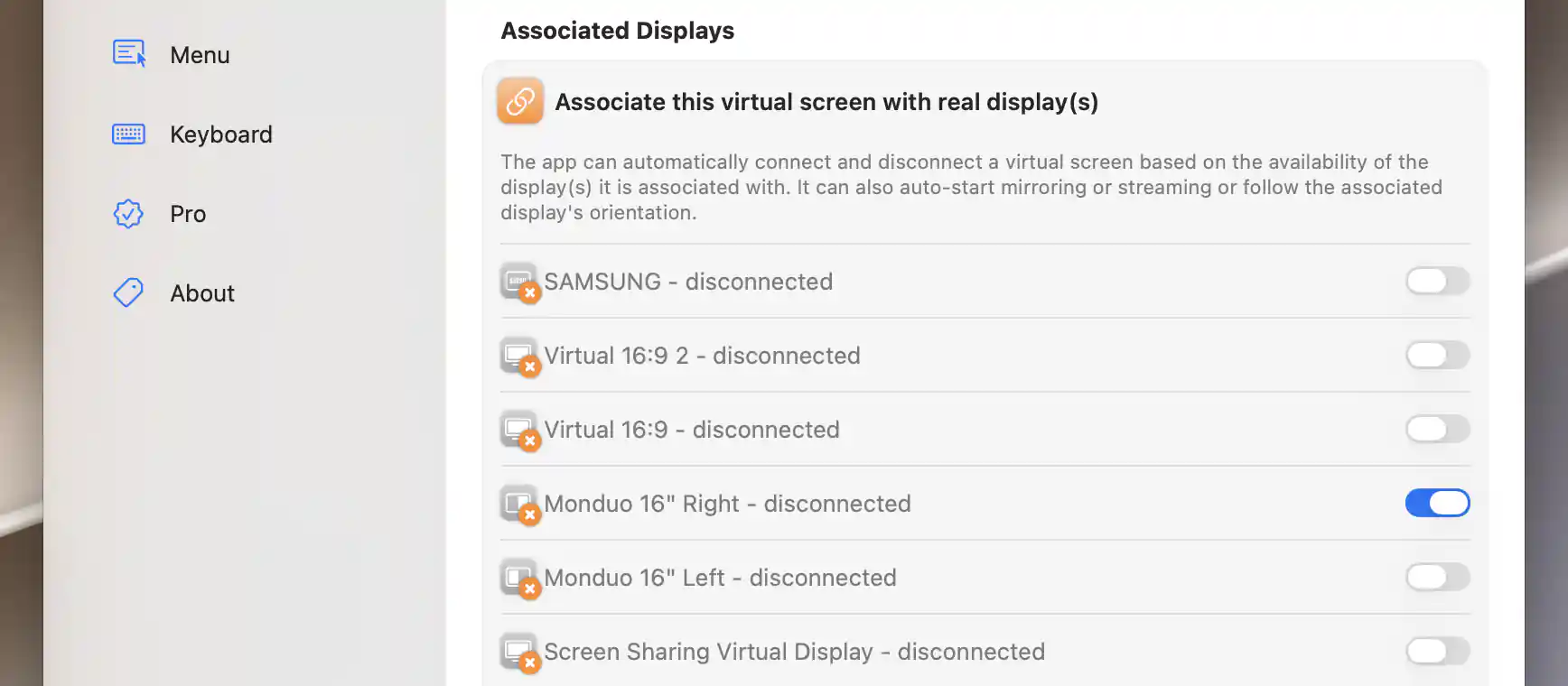Open the Keyboard settings section
Screen dimensions: 1568x686
221,134
